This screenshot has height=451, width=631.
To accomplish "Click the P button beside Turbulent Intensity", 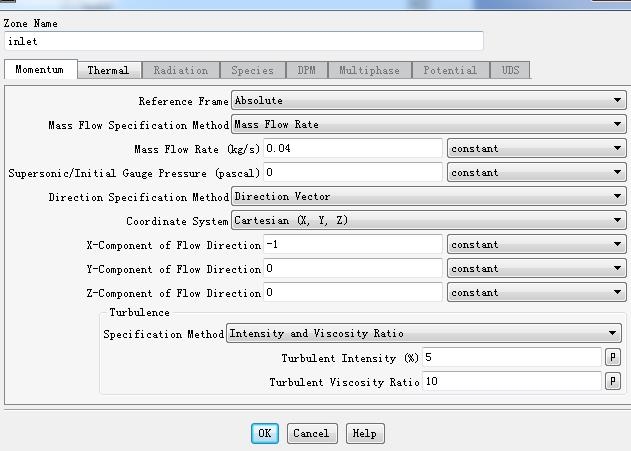I will pos(612,357).
